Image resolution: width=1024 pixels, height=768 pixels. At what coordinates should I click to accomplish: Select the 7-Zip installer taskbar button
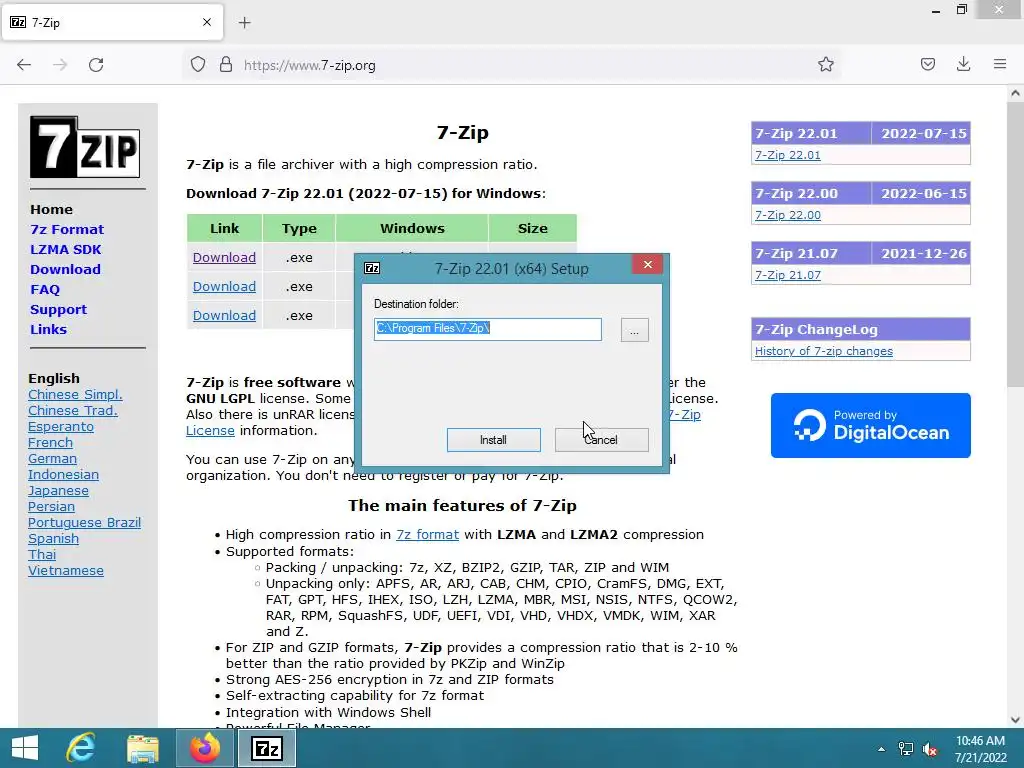266,748
